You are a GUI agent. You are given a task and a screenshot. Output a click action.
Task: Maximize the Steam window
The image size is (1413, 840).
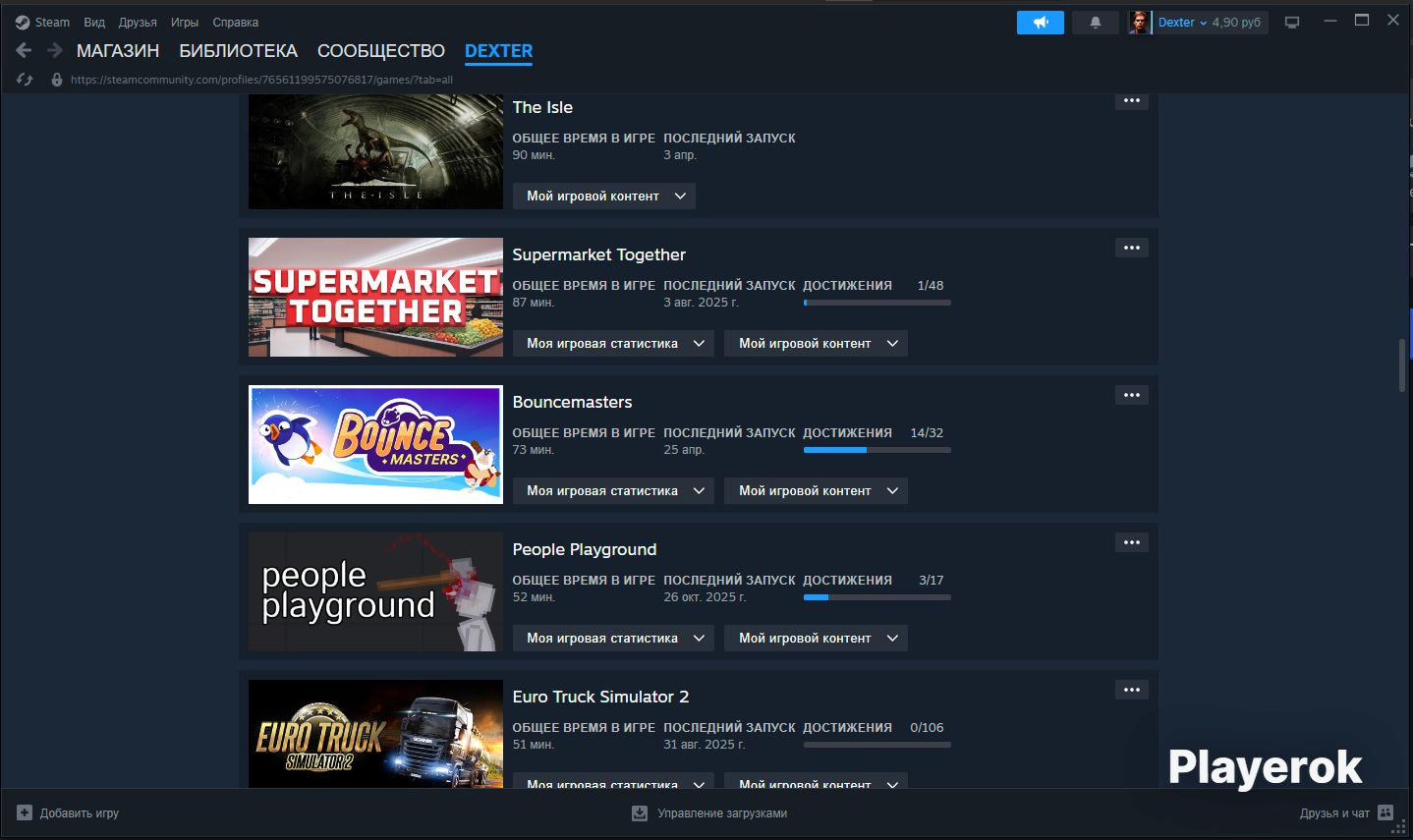pos(1362,21)
